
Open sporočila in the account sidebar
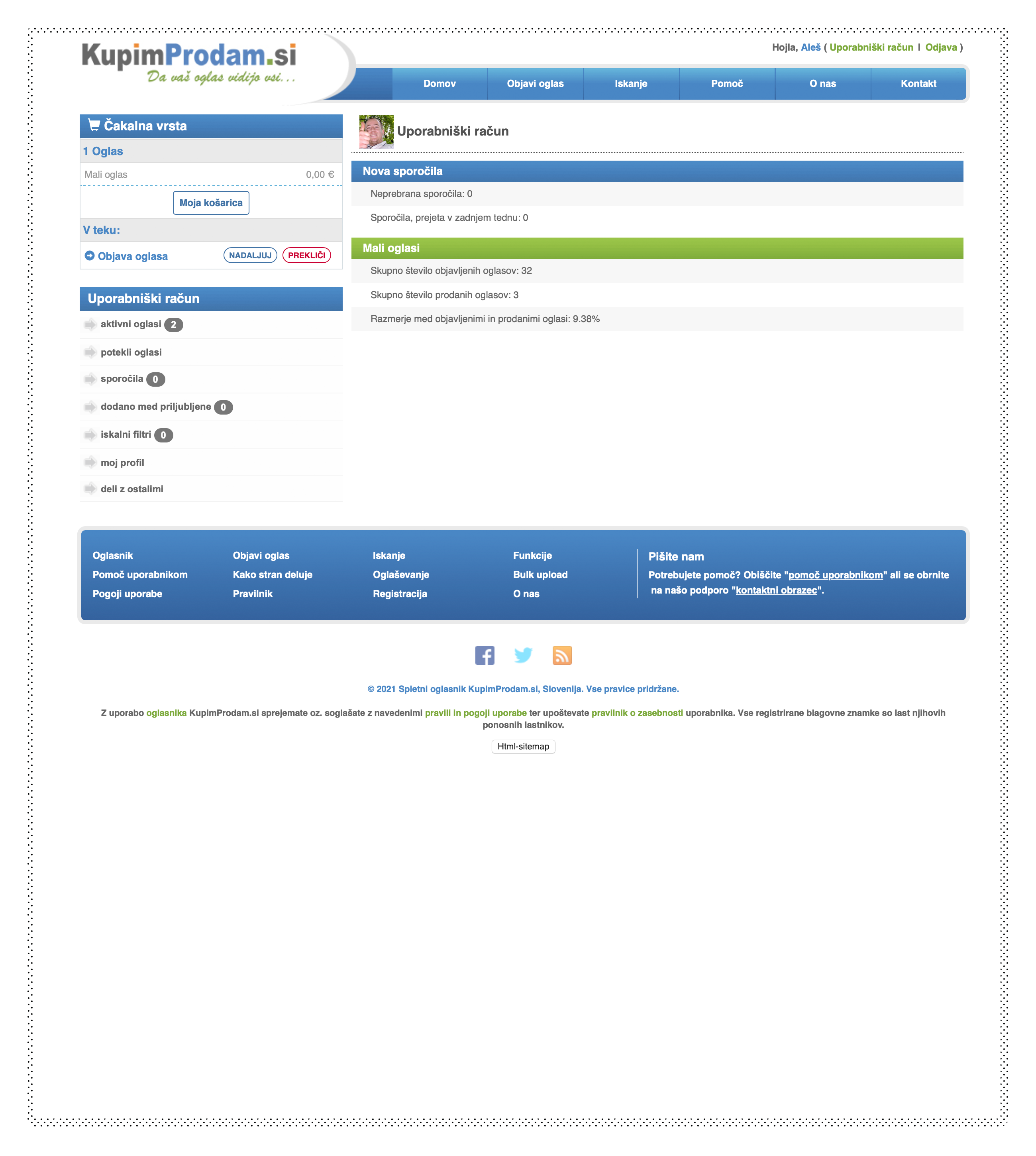point(122,379)
